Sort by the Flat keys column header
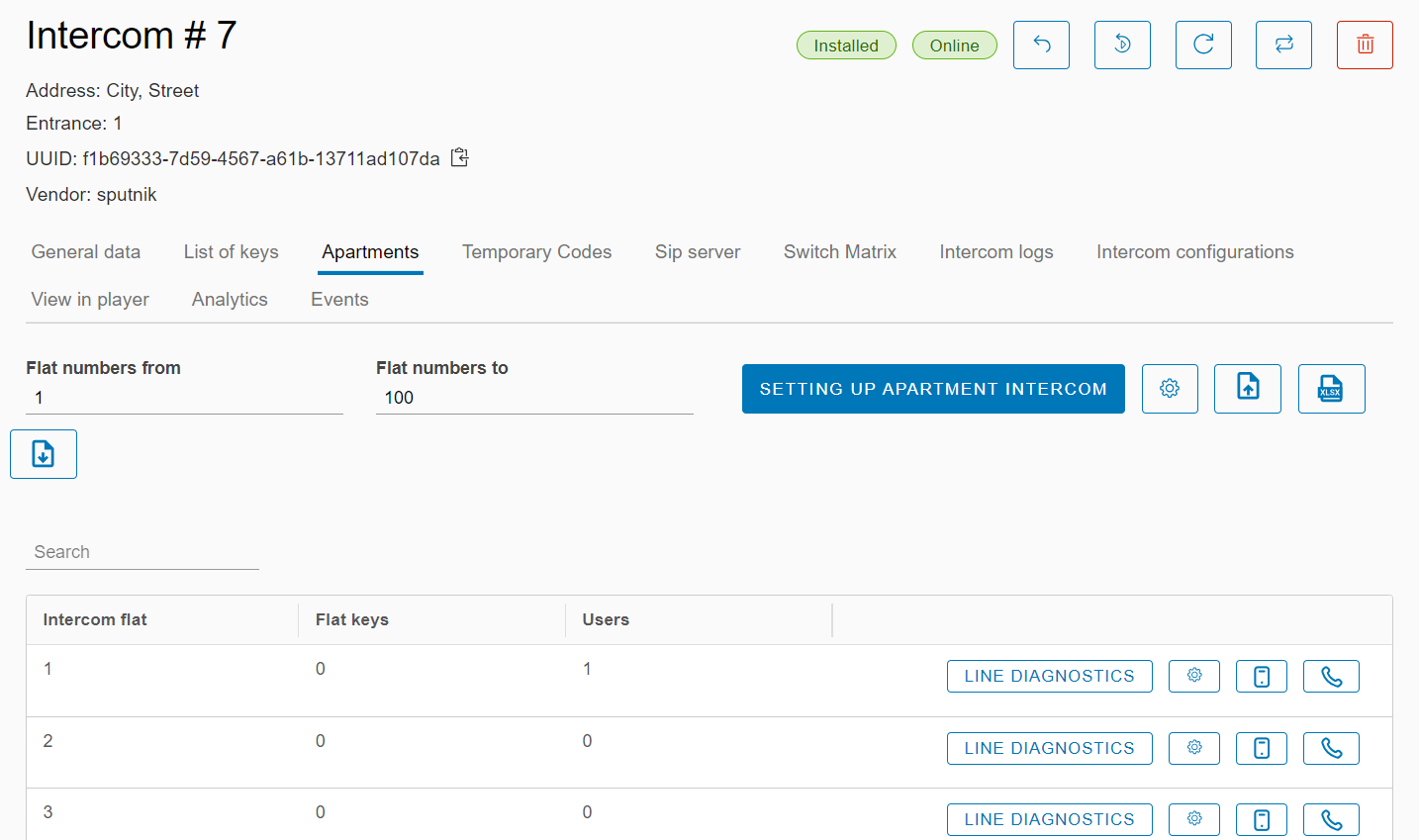1419x840 pixels. pos(352,620)
